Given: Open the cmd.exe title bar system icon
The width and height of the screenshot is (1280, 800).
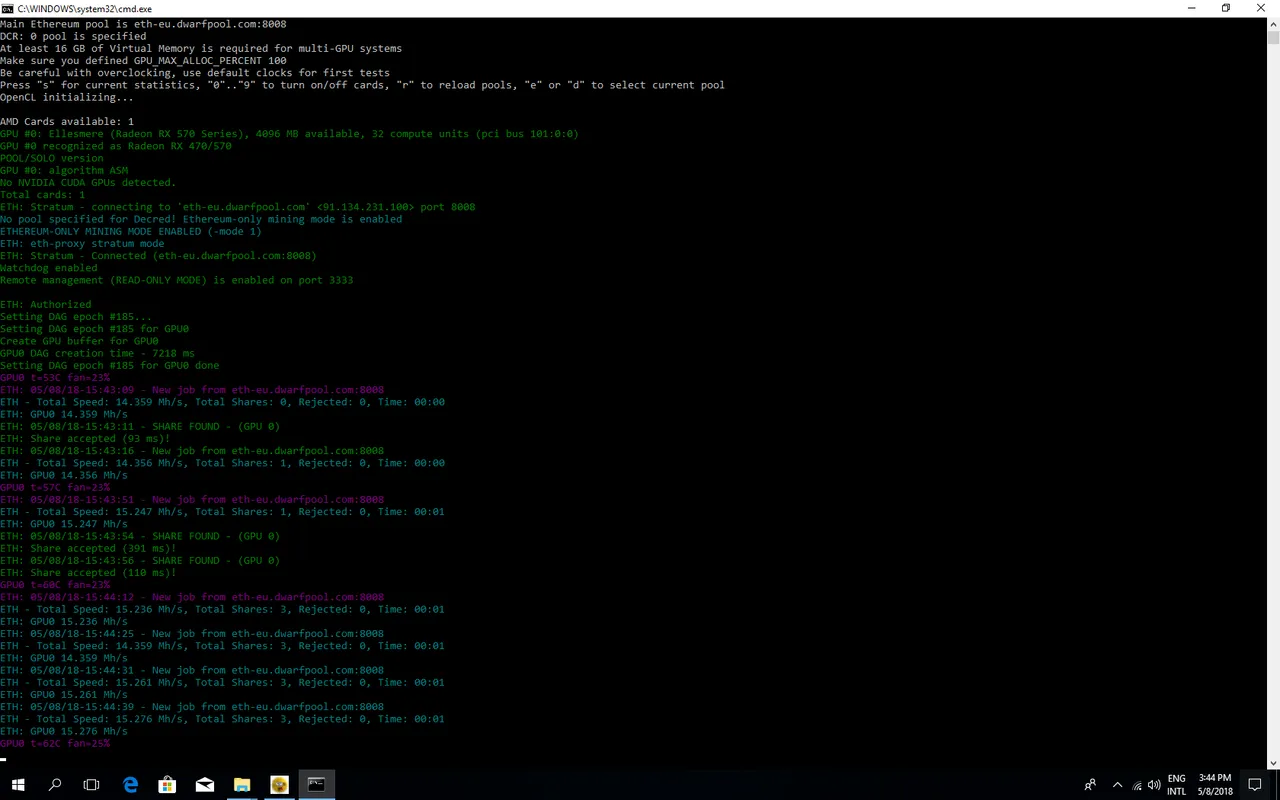Looking at the screenshot, I should (7, 8).
